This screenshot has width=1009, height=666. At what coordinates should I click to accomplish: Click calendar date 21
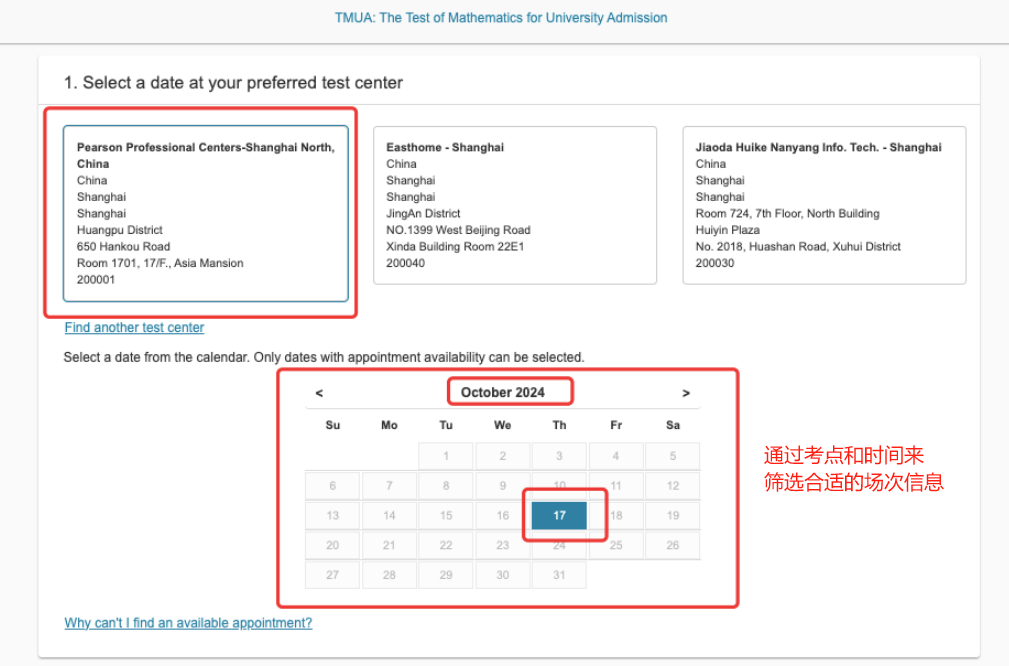pyautogui.click(x=389, y=545)
